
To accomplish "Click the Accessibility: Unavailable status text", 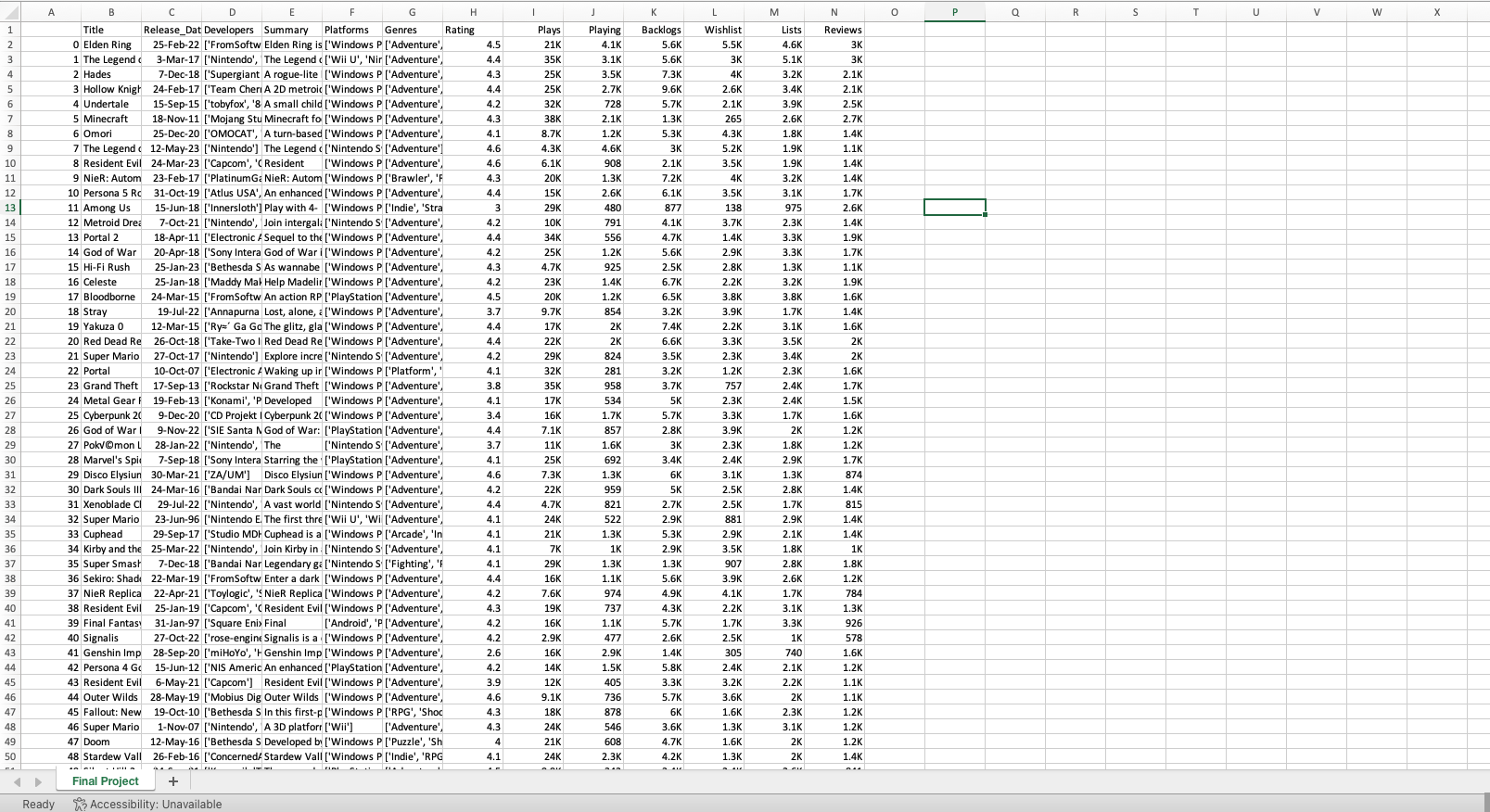I will (156, 805).
